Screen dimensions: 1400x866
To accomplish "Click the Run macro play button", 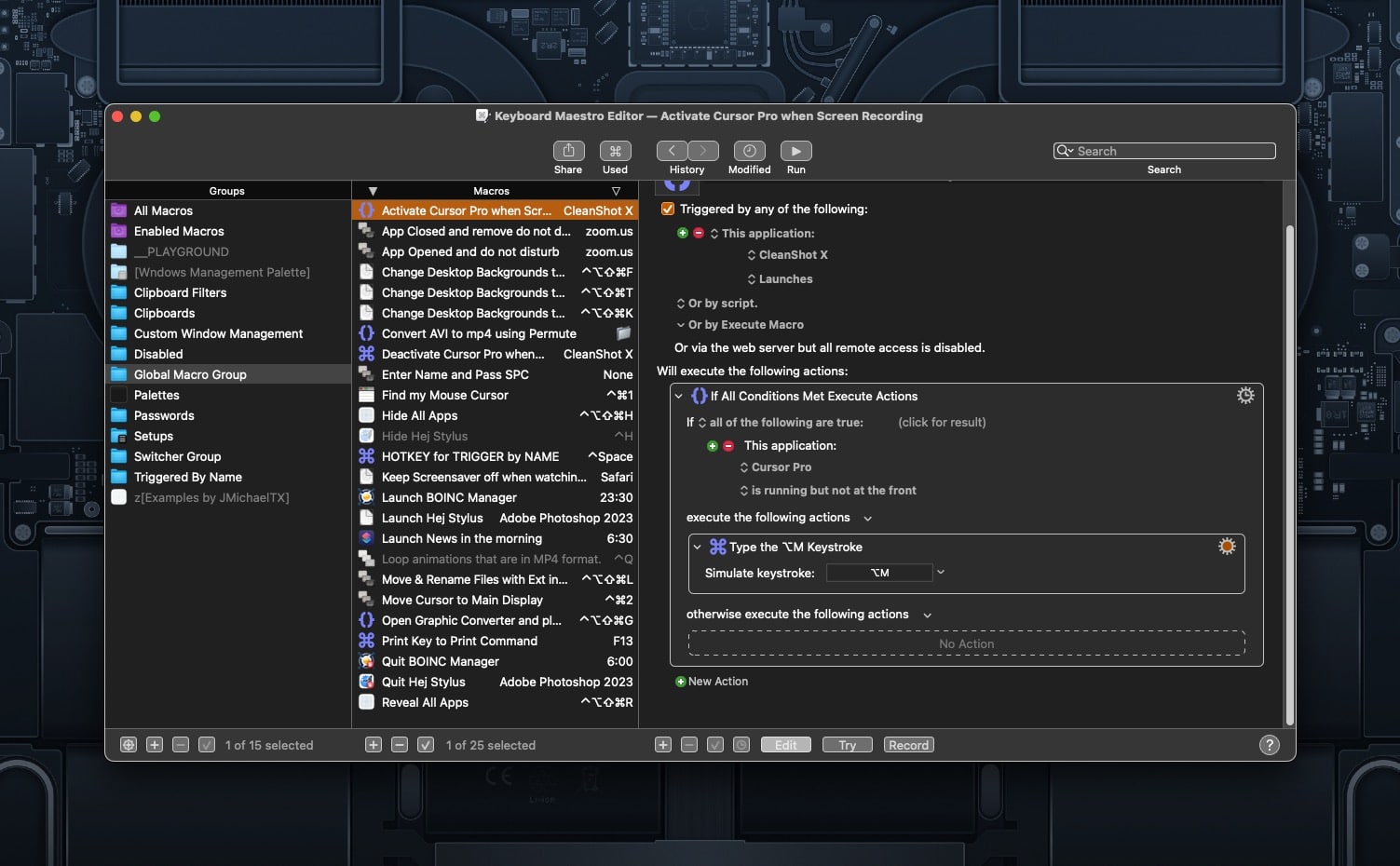I will (795, 151).
